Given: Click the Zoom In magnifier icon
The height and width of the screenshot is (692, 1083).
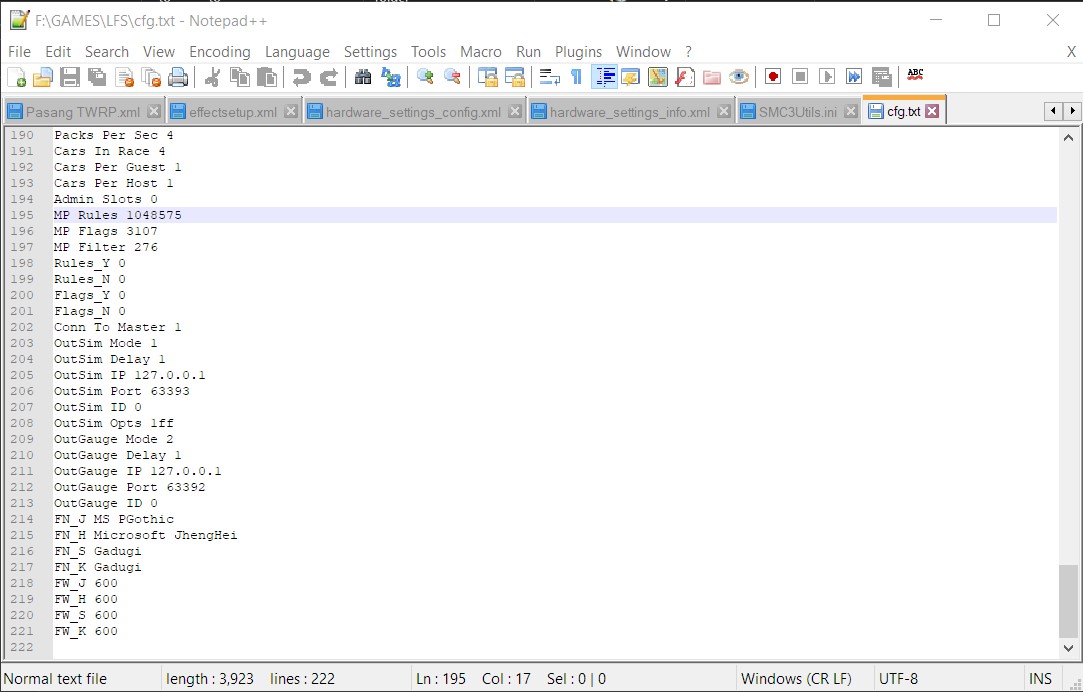Looking at the screenshot, I should coord(425,77).
